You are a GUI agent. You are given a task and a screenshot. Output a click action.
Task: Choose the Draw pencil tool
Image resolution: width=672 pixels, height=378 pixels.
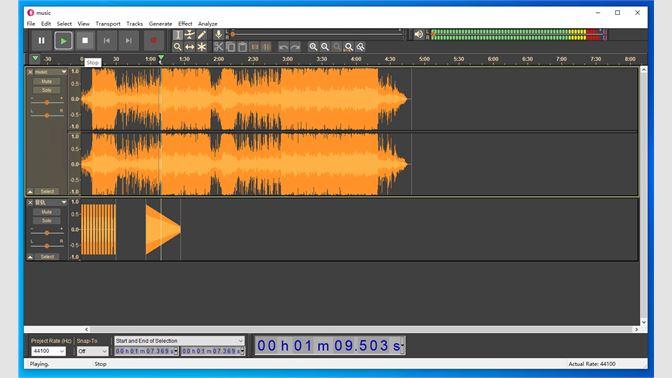201,35
